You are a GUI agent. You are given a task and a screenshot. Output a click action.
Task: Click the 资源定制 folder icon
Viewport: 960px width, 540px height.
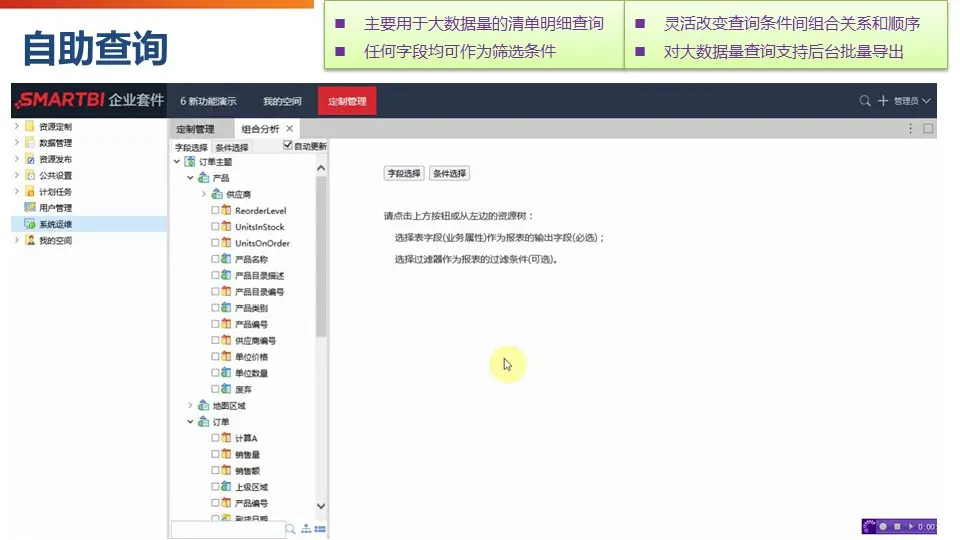pyautogui.click(x=29, y=126)
